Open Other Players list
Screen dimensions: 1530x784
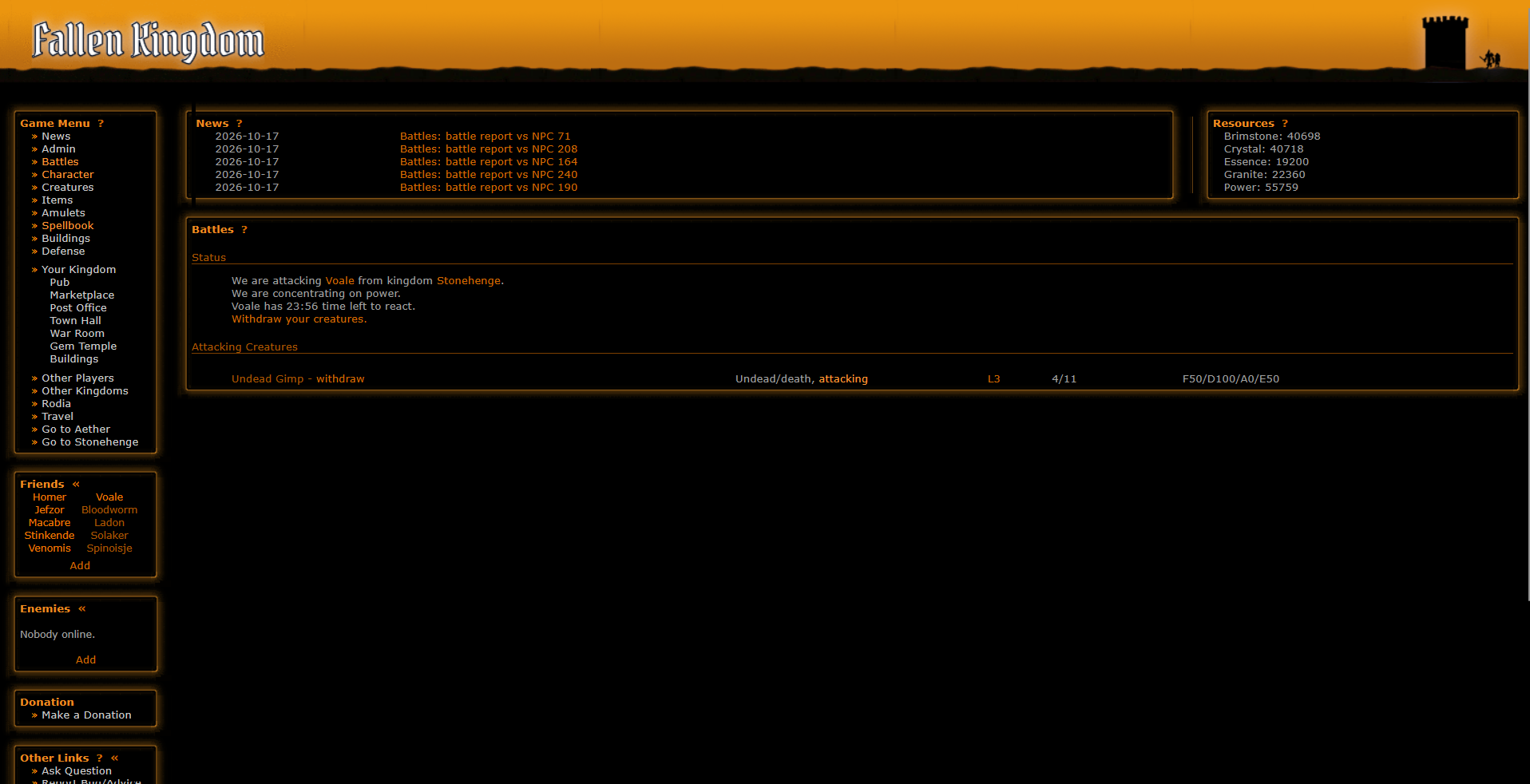tap(77, 378)
